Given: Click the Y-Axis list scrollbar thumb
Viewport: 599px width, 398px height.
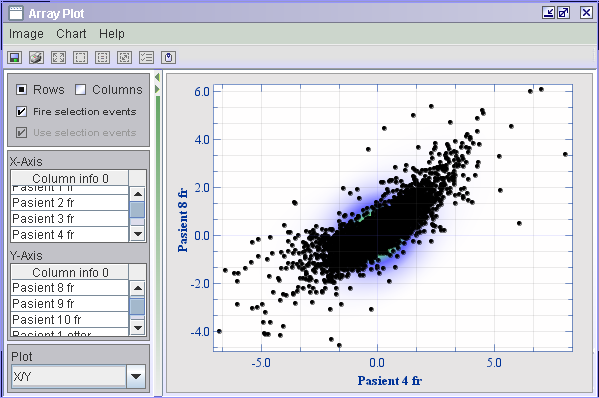Looking at the screenshot, I should point(138,306).
